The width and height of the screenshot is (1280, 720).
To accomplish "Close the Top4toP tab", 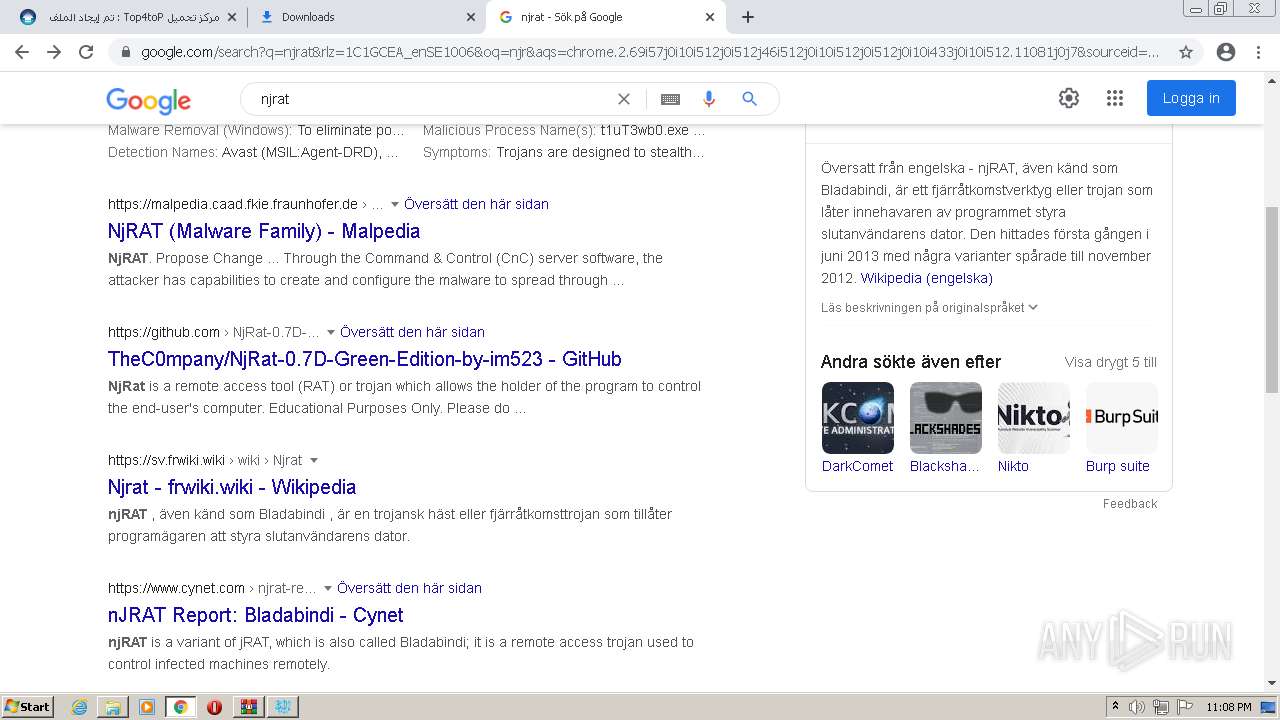I will [x=232, y=17].
